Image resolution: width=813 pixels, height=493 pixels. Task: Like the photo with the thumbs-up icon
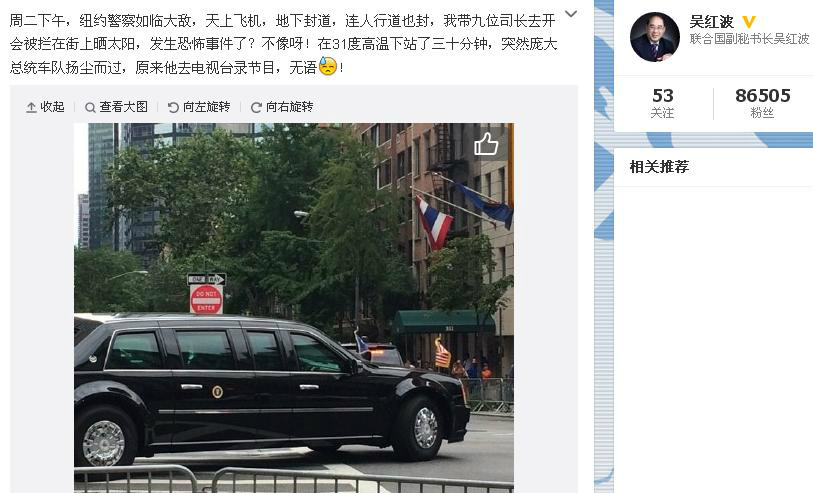[x=486, y=144]
